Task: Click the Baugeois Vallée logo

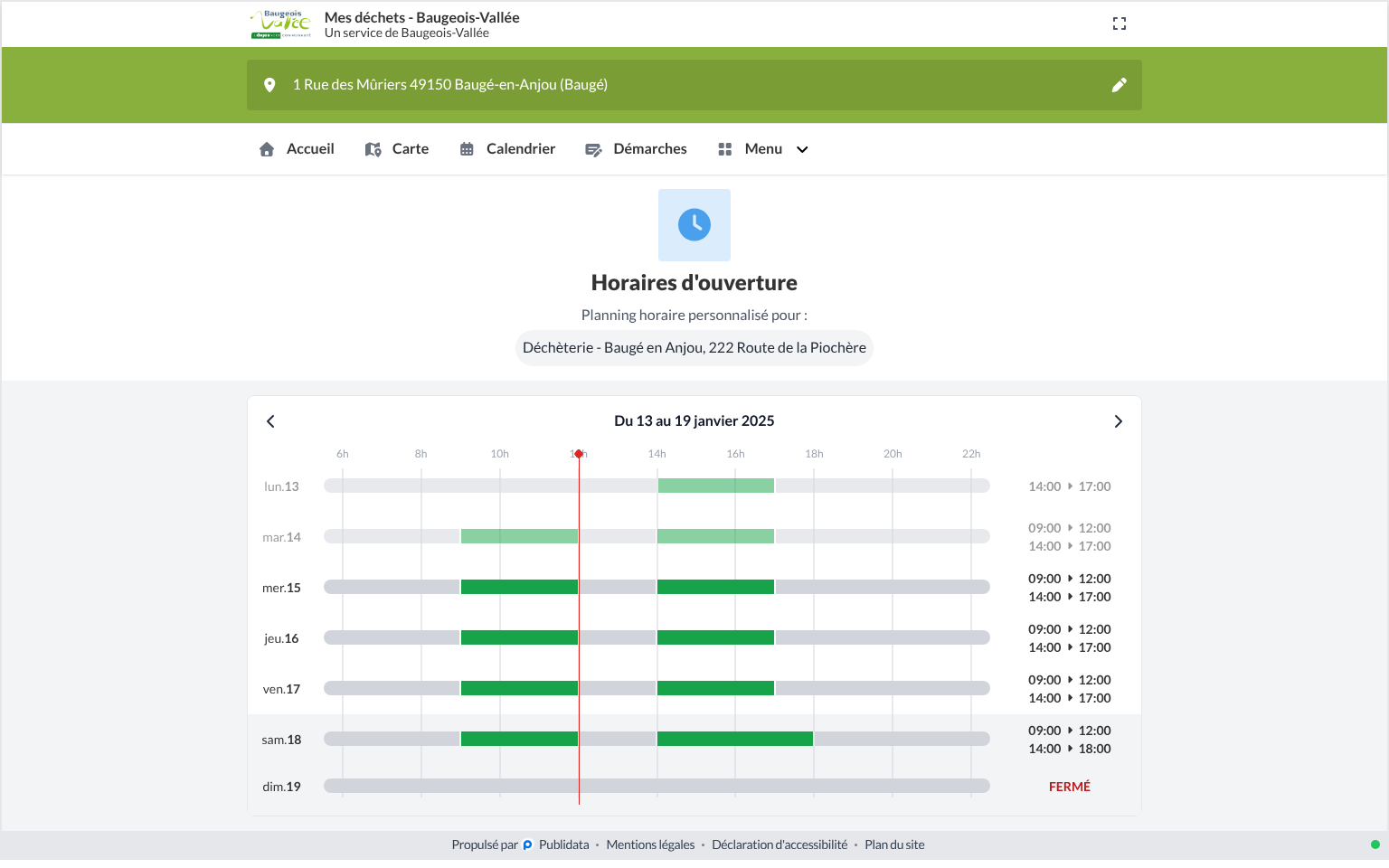Action: coord(280,24)
